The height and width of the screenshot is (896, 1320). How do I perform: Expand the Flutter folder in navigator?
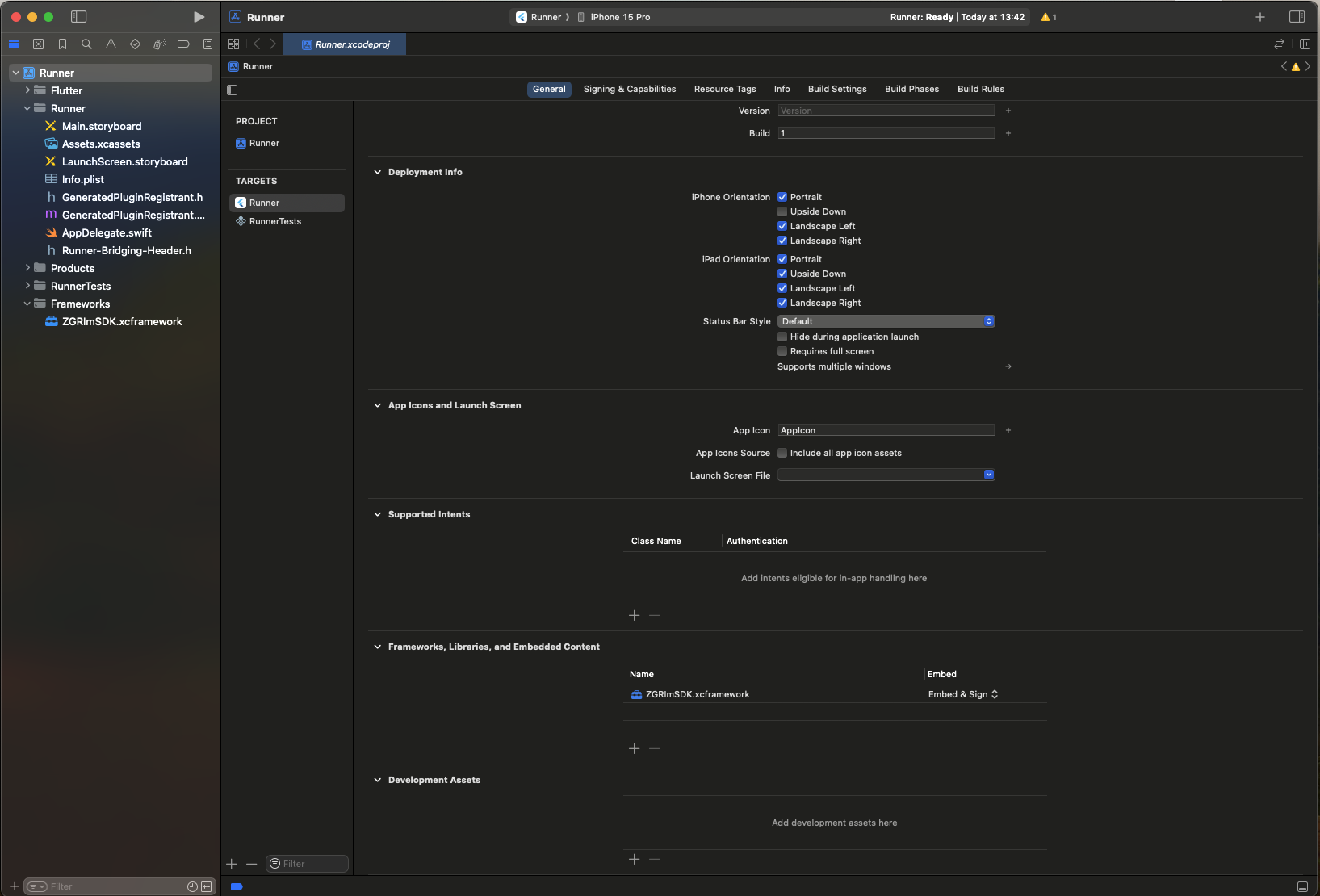[x=27, y=90]
